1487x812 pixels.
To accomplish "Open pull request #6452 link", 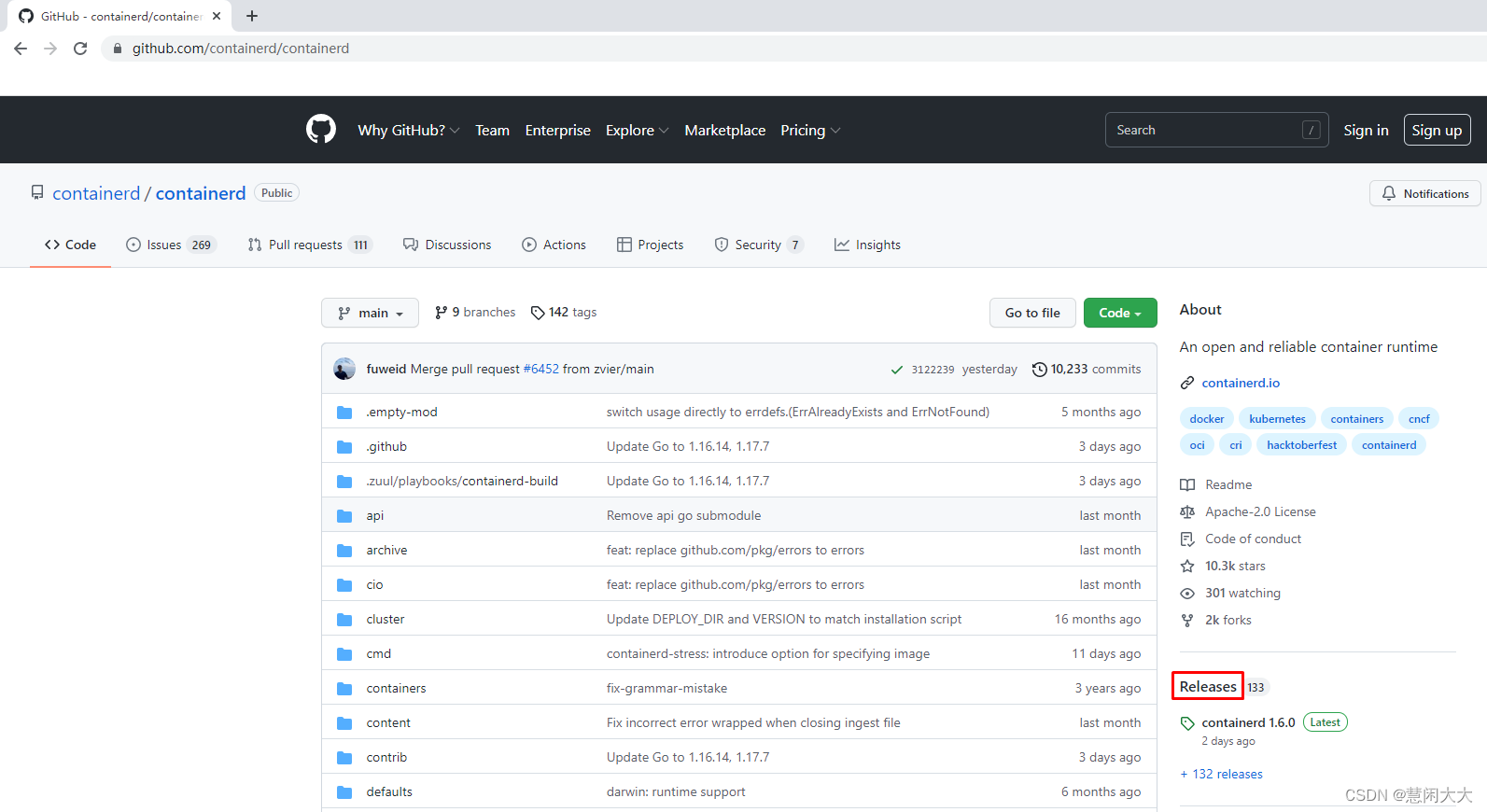I will click(x=541, y=370).
